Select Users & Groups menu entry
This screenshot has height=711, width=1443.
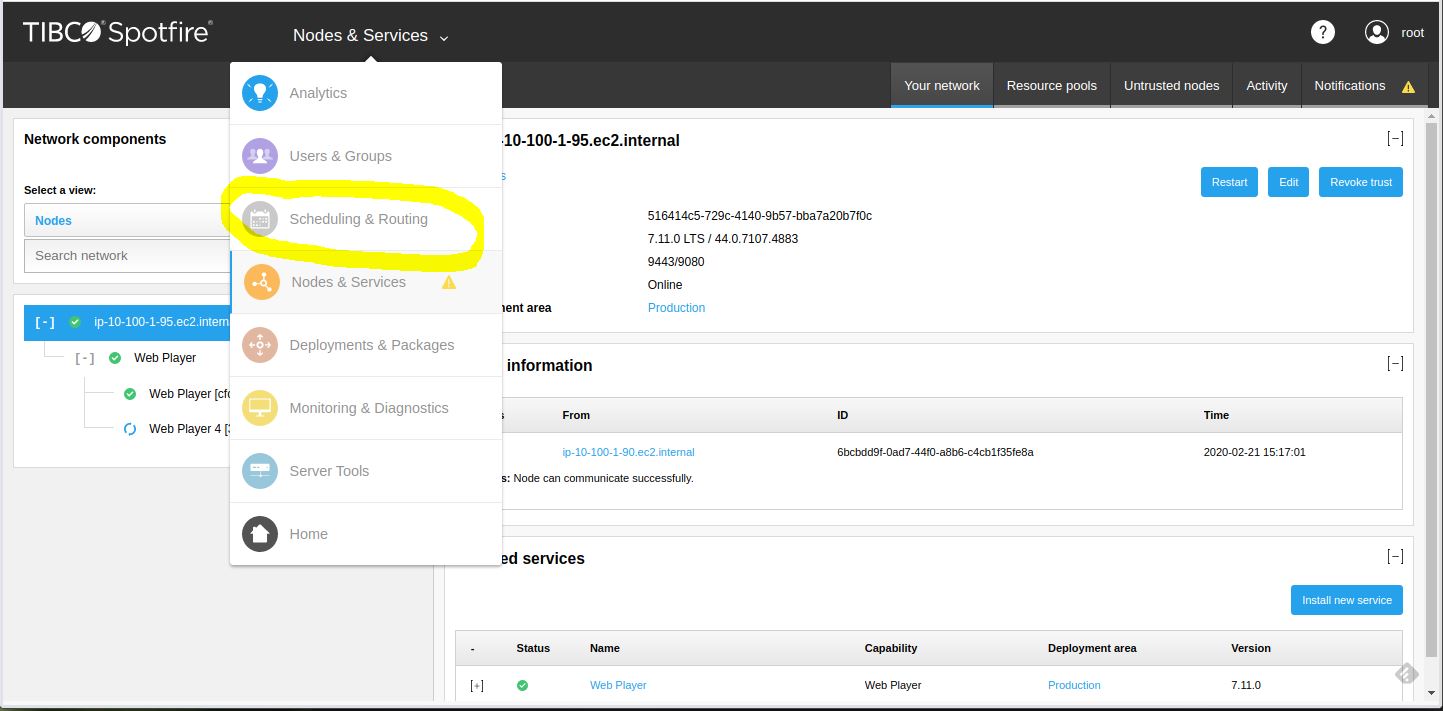366,156
